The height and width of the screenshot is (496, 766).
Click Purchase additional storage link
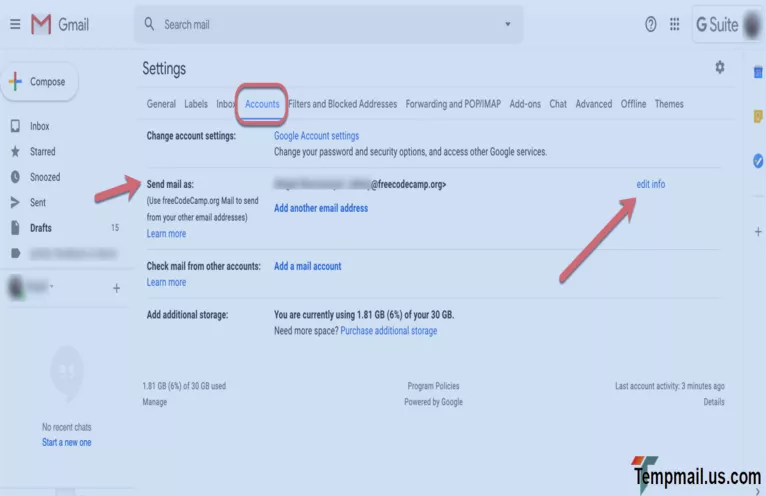(388, 331)
